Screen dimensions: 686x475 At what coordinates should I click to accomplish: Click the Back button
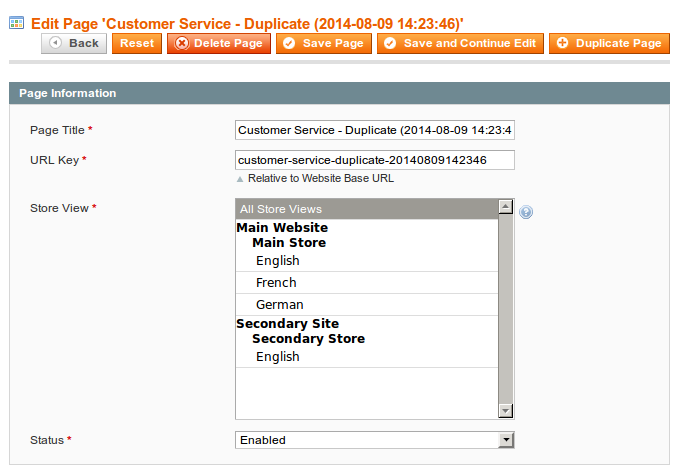tap(74, 43)
